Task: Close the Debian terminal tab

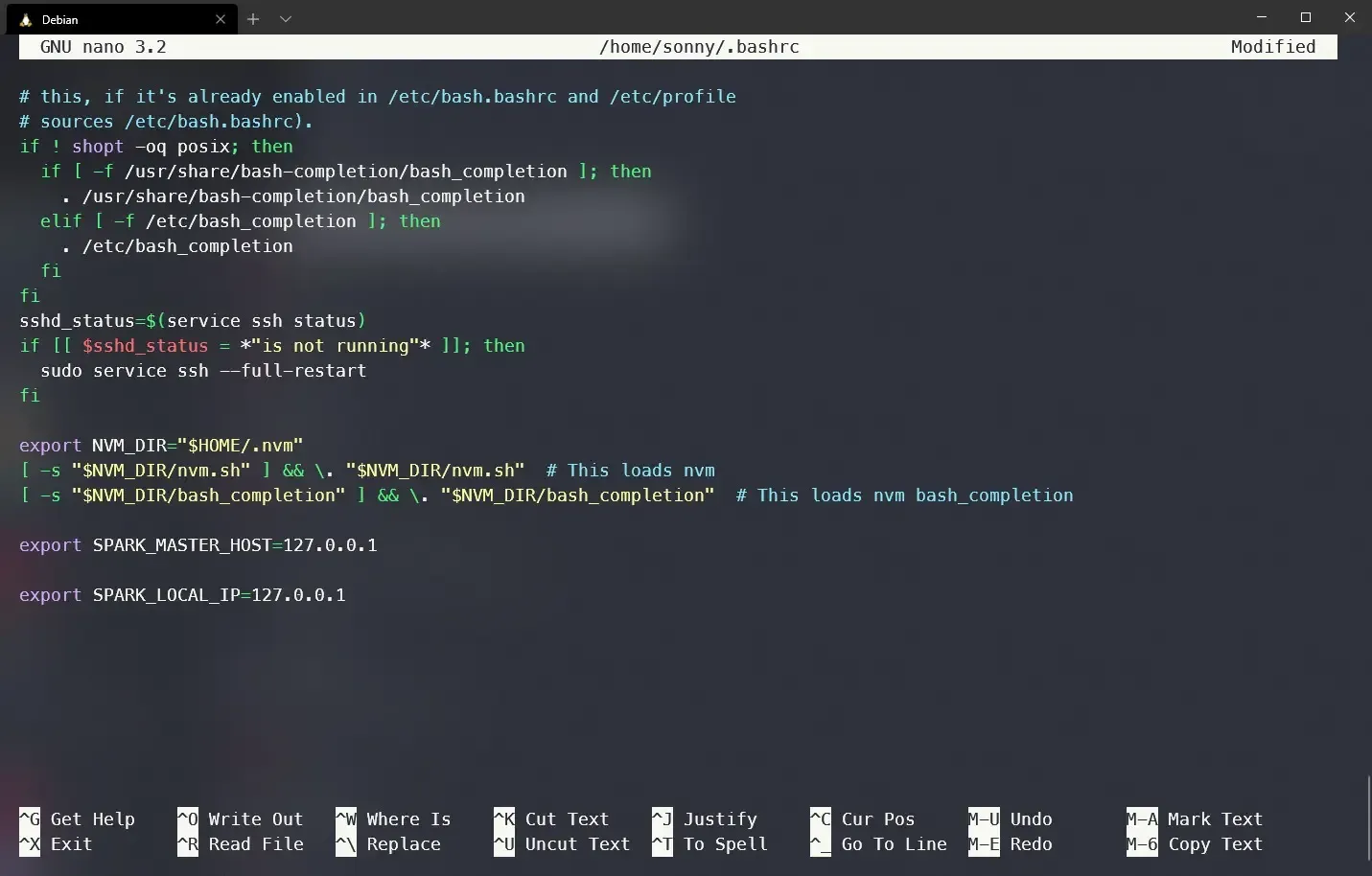Action: [x=221, y=19]
